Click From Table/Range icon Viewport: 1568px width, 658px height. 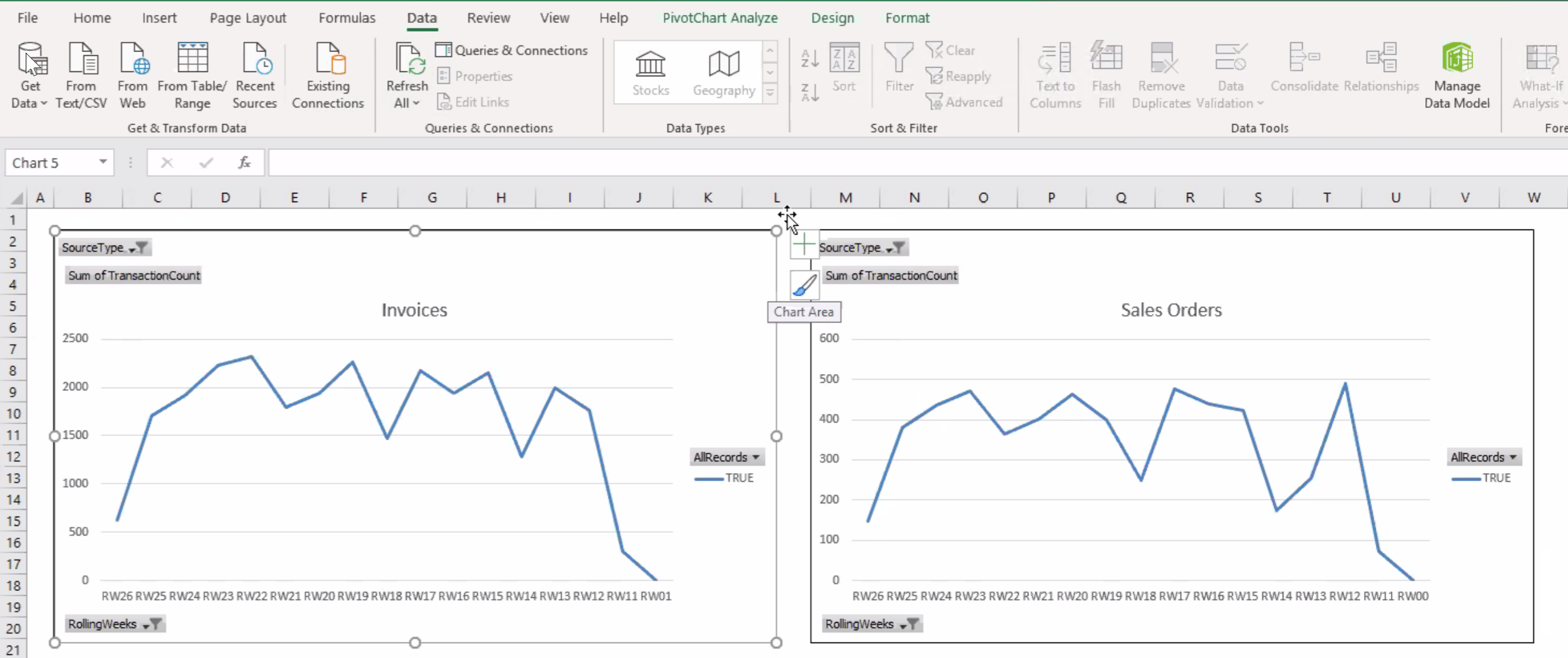pos(192,59)
